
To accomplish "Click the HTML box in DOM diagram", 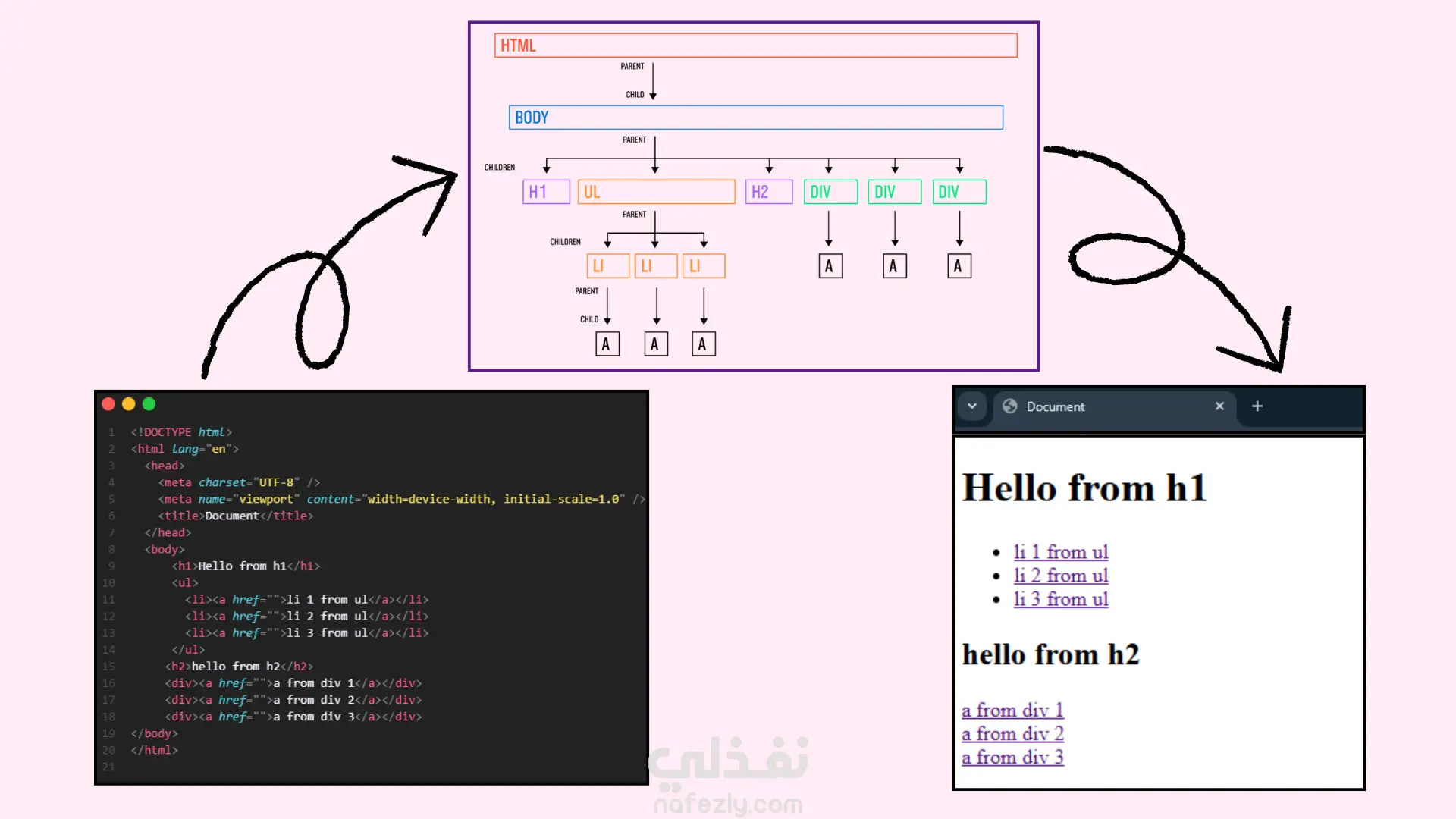I will 755,45.
